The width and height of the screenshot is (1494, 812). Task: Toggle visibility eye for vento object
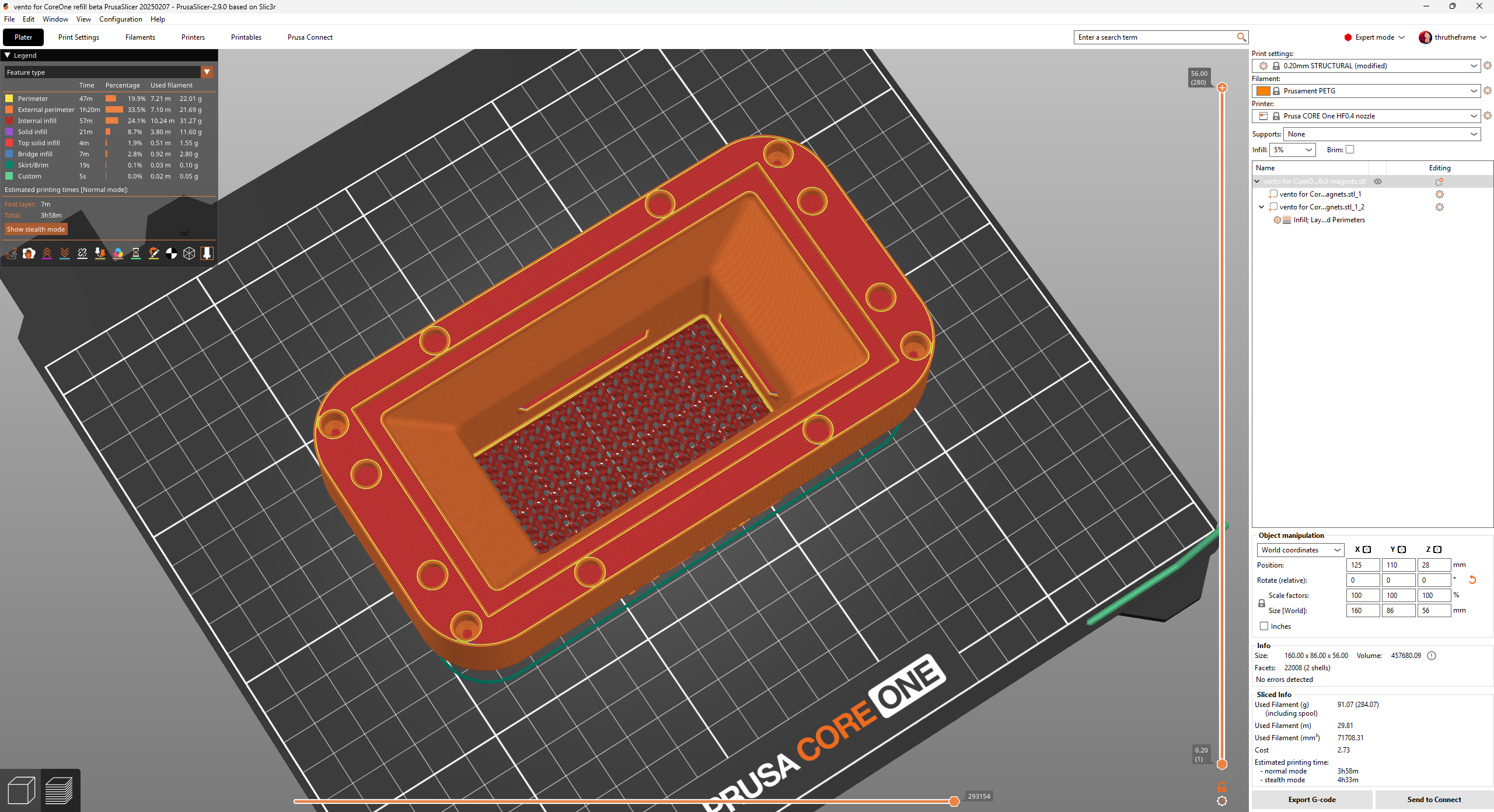[1378, 181]
